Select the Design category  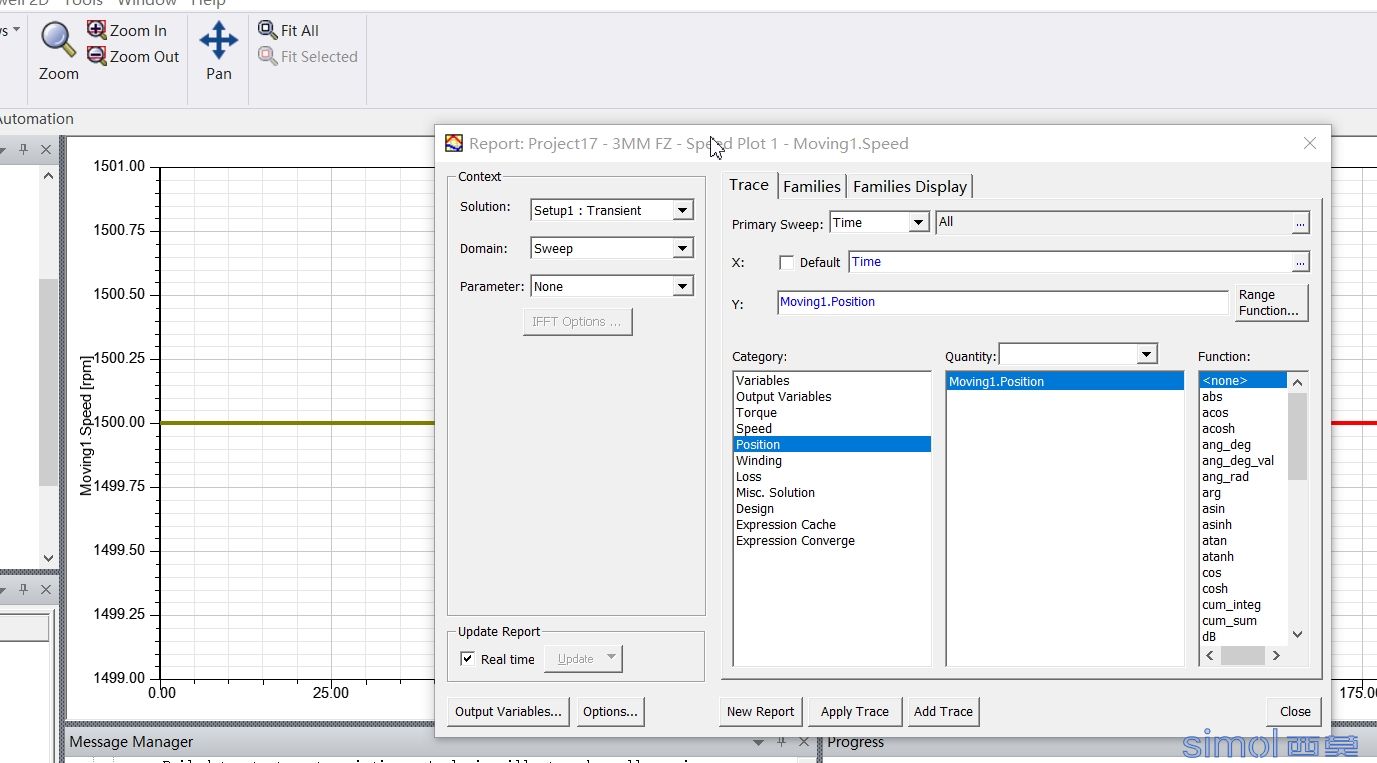click(x=832, y=509)
